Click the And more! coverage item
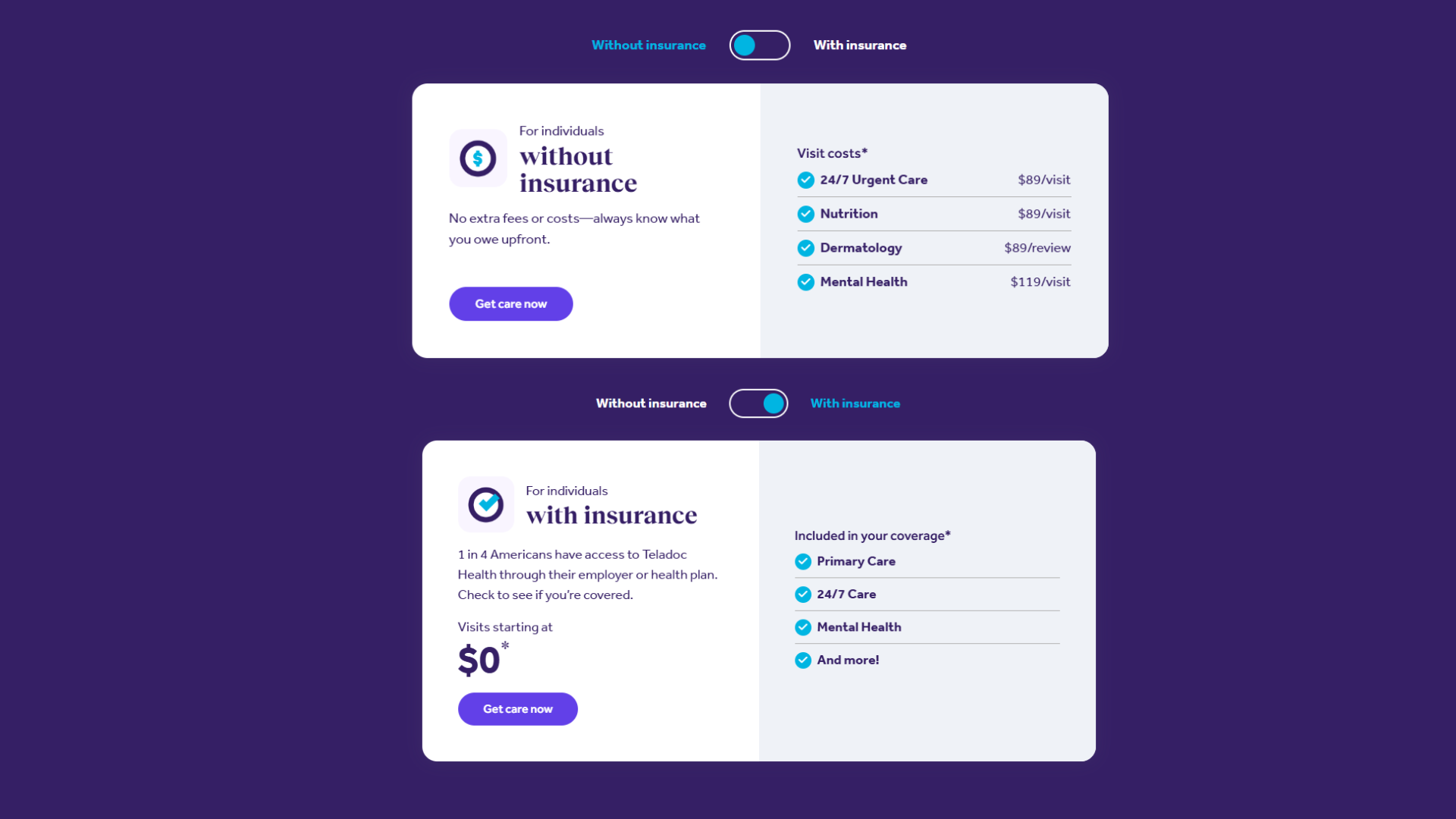Viewport: 1456px width, 819px height. tap(847, 660)
